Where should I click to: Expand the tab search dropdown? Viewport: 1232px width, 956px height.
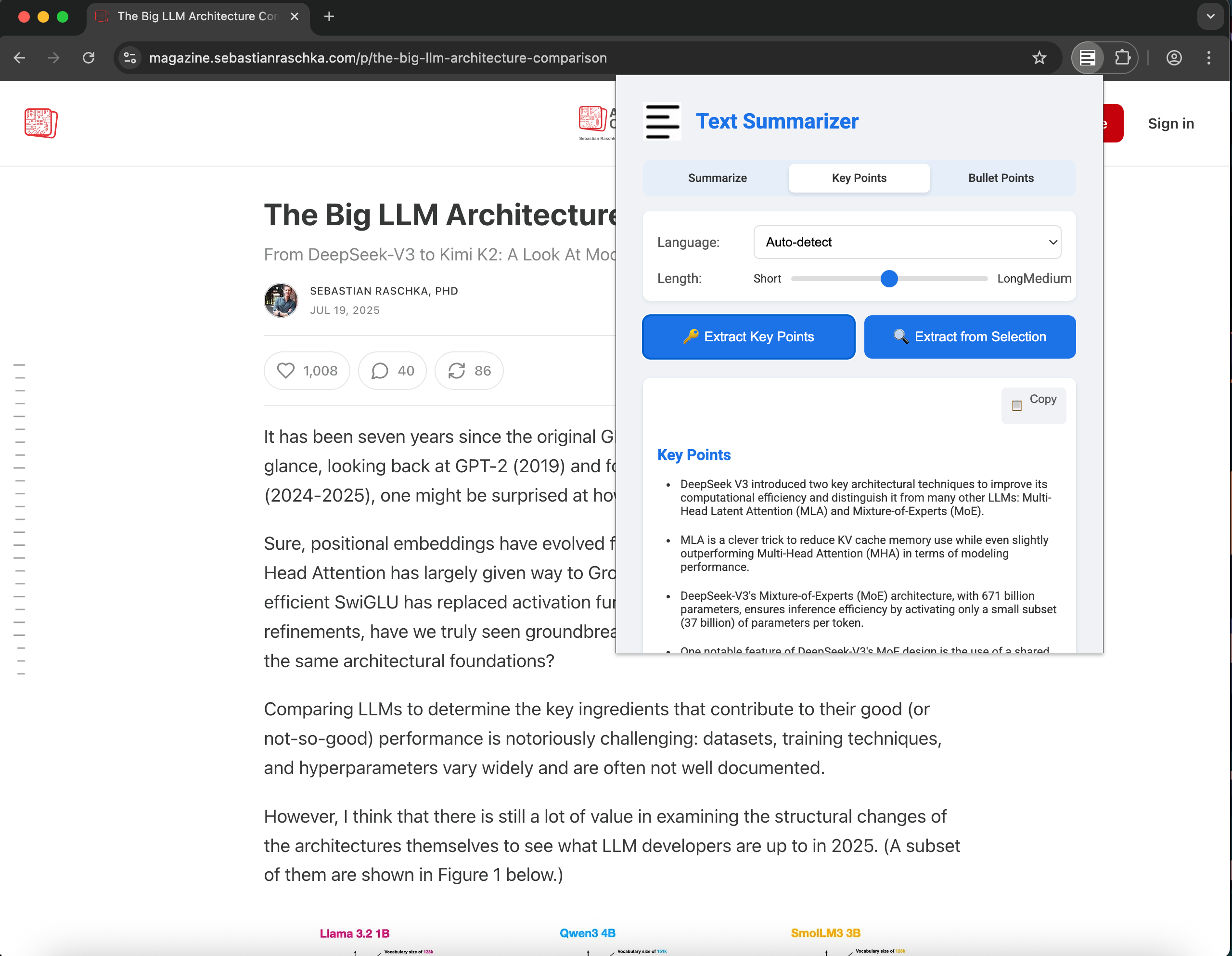pos(1210,16)
